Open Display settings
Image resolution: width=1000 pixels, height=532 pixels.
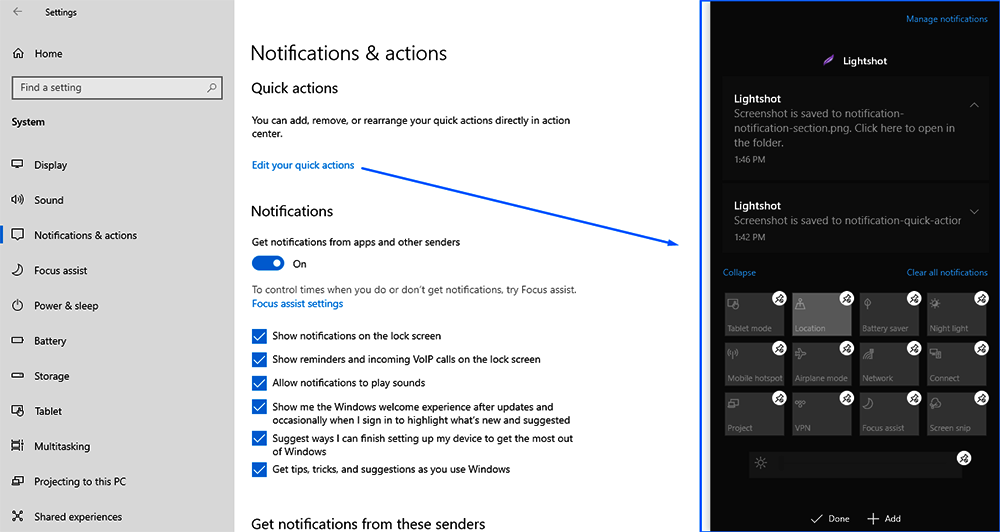[x=40, y=165]
